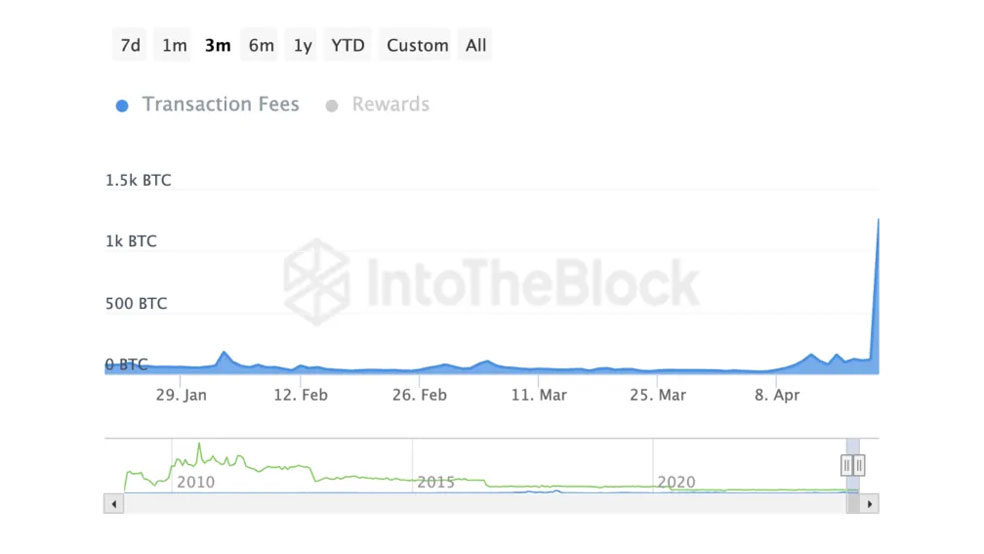Switch to the 6m range
Image resolution: width=984 pixels, height=554 pixels.
[x=261, y=45]
